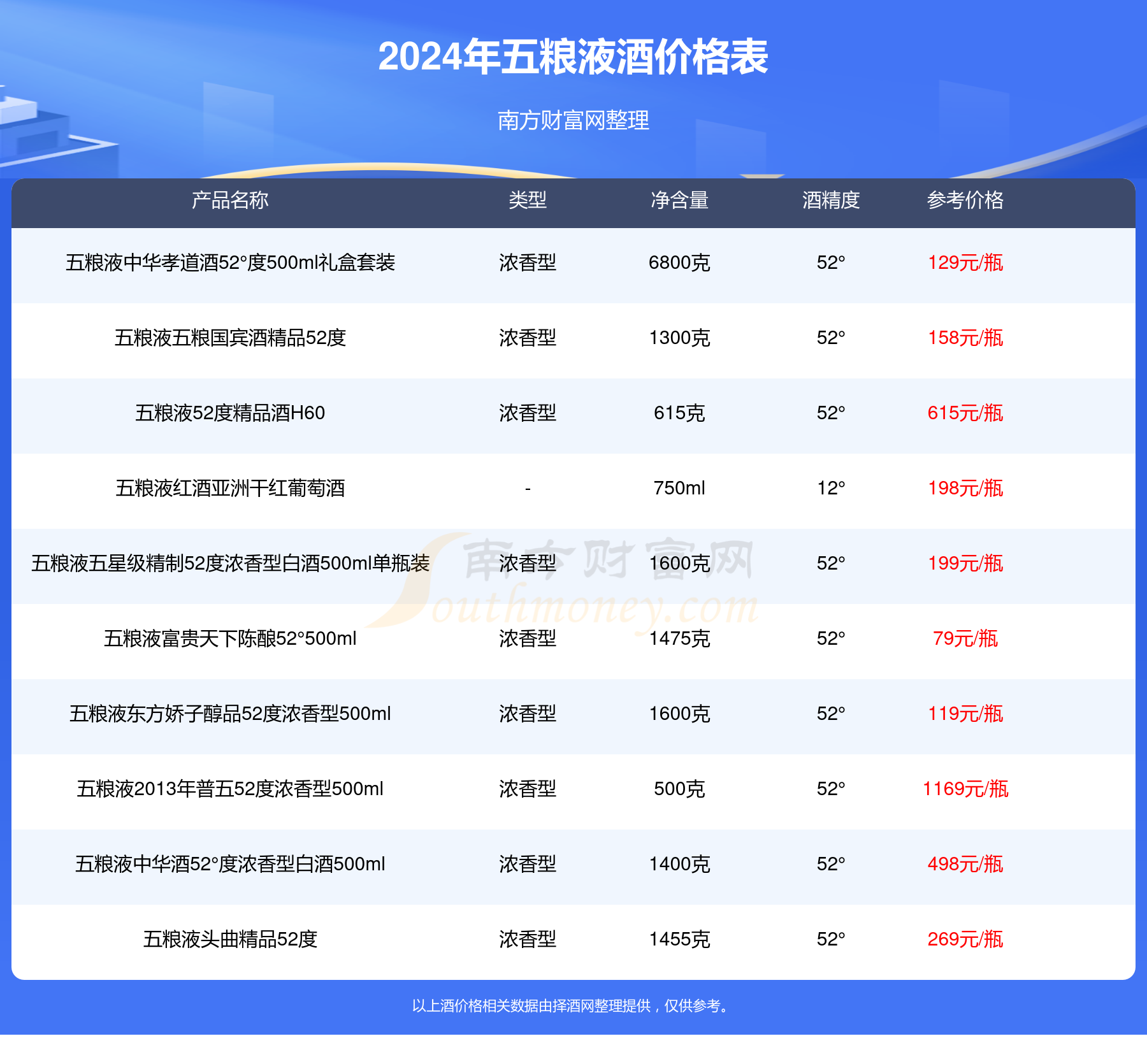Click 浓香型 in the 2013年普五 row
Screen dimensions: 1147x1064
point(528,789)
